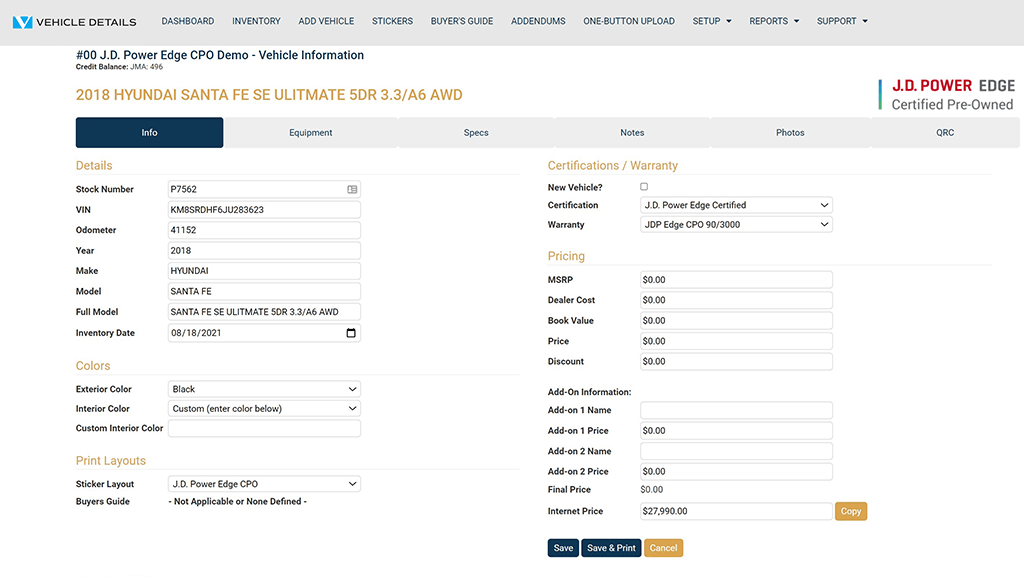This screenshot has width=1024, height=577.
Task: Toggle the New Vehicle checkbox
Action: 644,187
